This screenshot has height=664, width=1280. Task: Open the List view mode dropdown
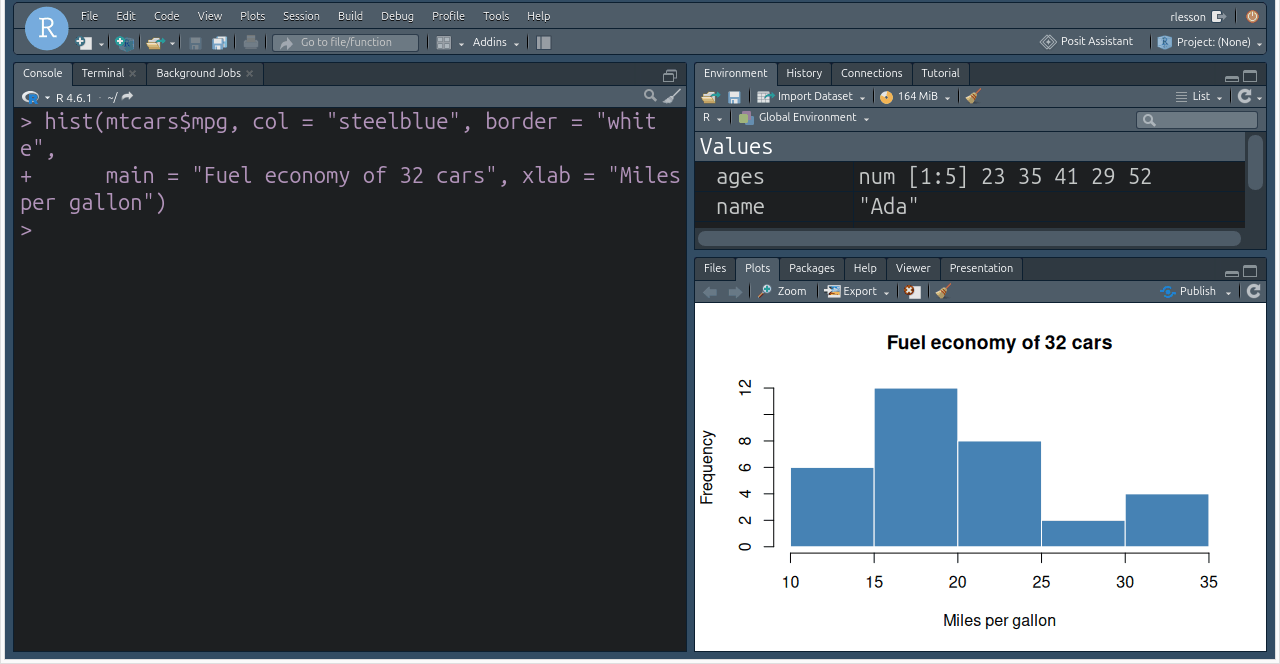[1201, 96]
